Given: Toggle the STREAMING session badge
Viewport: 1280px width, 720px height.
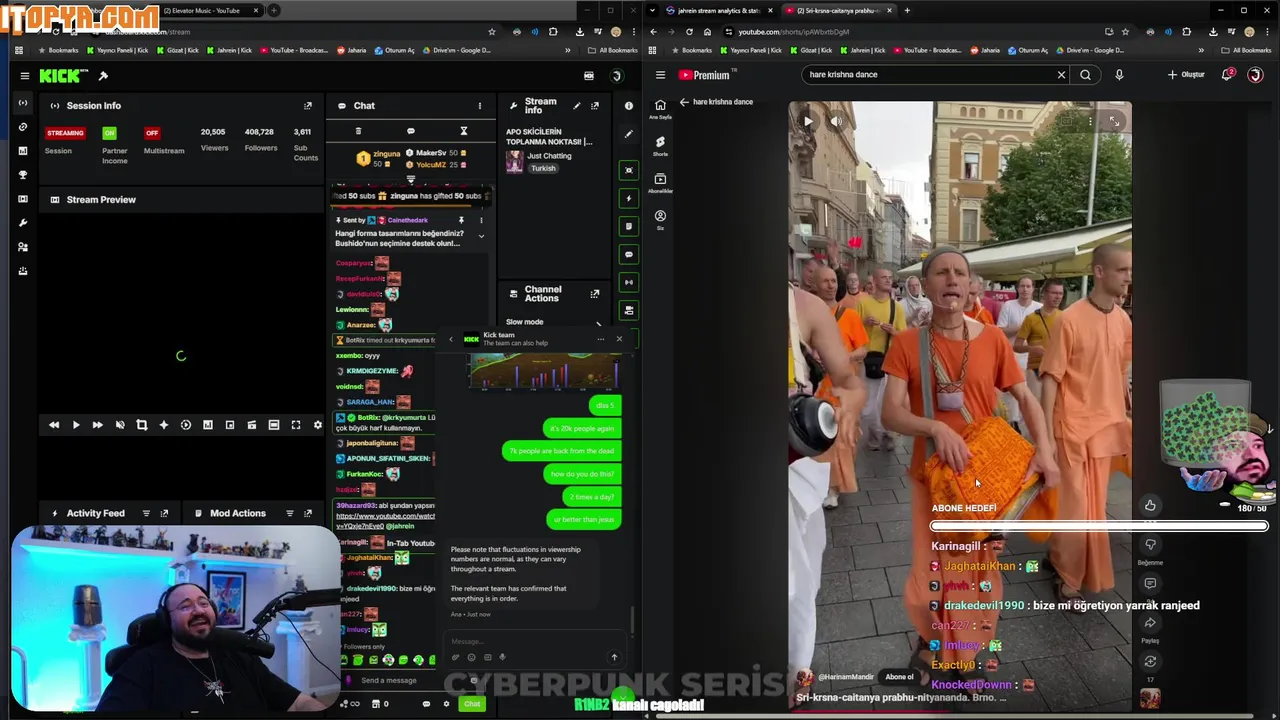Looking at the screenshot, I should (x=65, y=133).
